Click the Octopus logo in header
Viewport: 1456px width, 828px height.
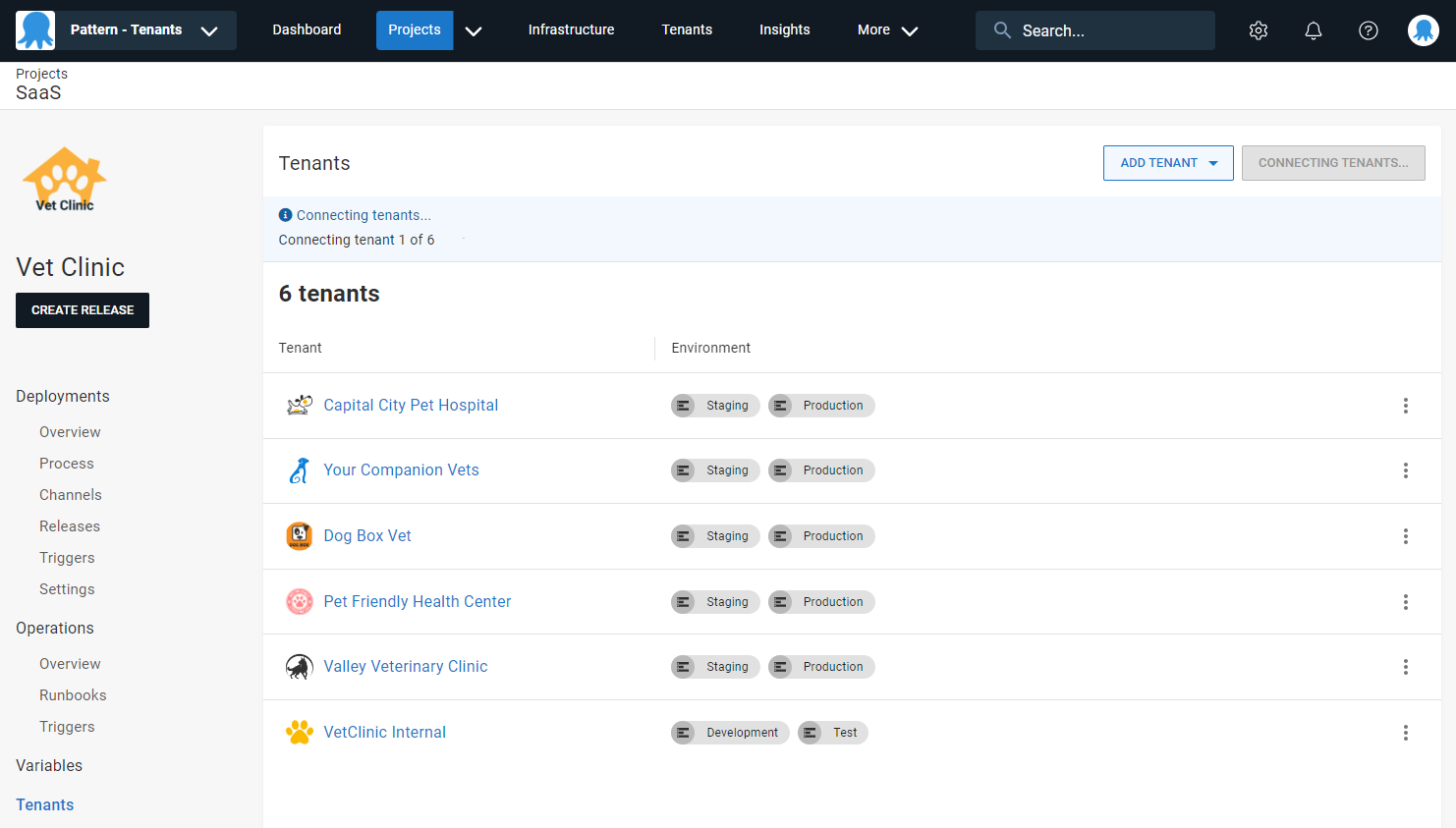(35, 30)
